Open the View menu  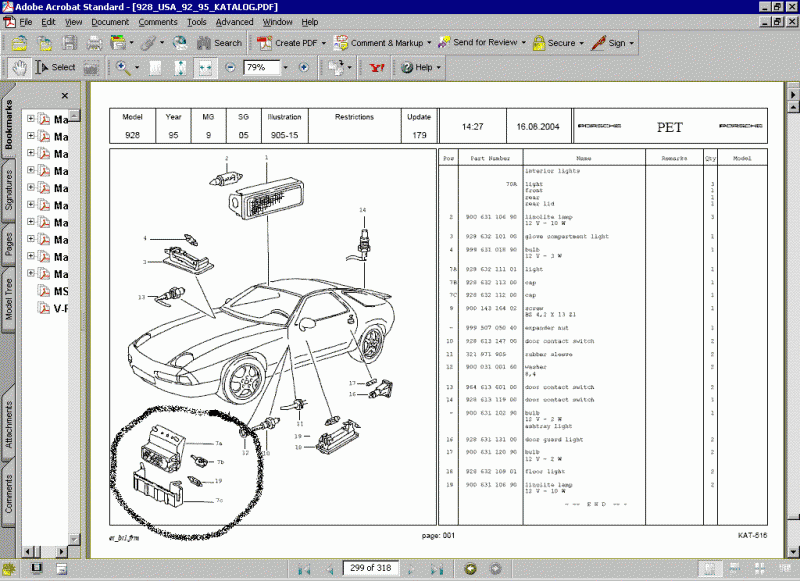(x=73, y=22)
